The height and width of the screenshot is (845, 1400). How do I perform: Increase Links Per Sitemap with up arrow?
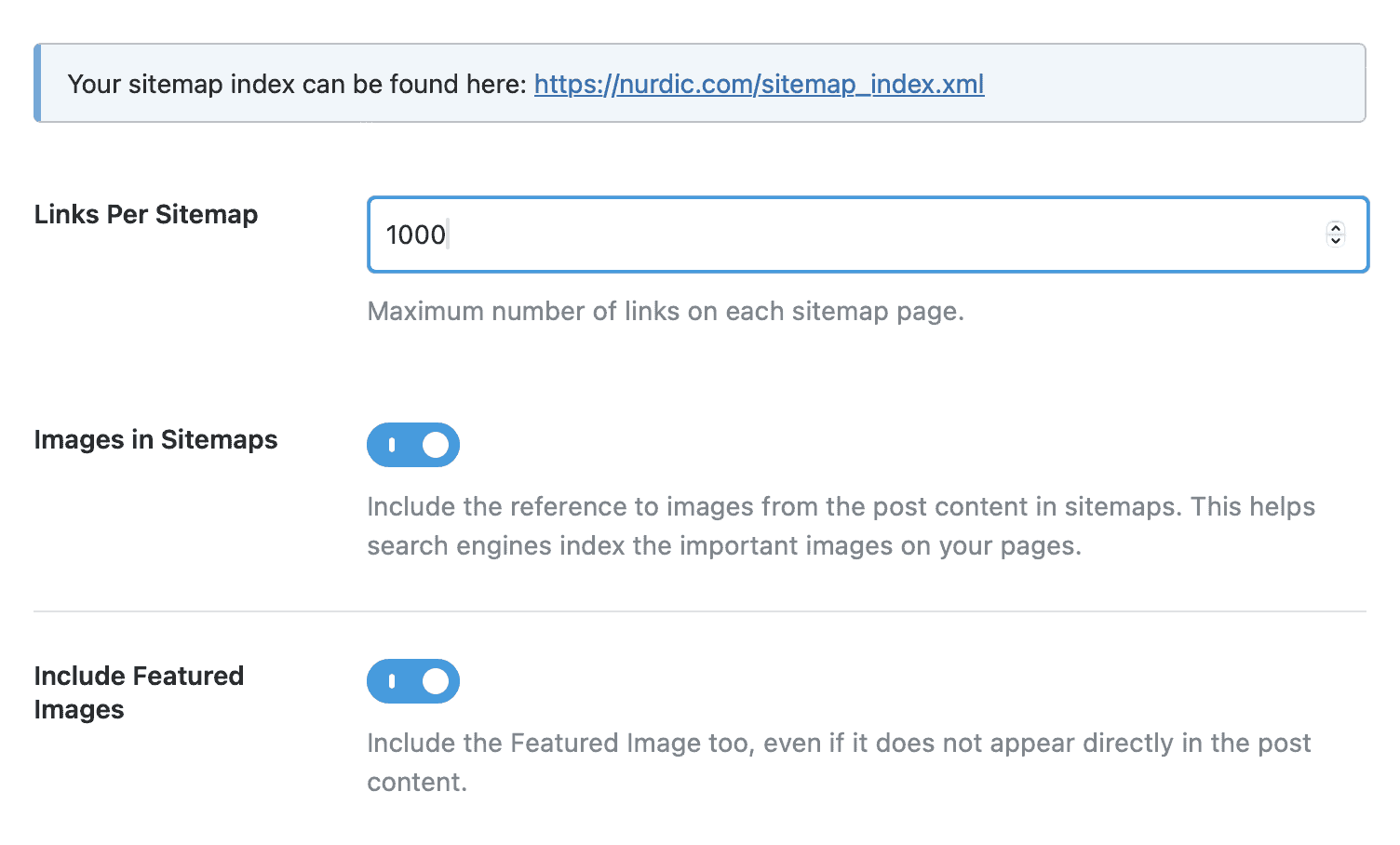[1335, 227]
